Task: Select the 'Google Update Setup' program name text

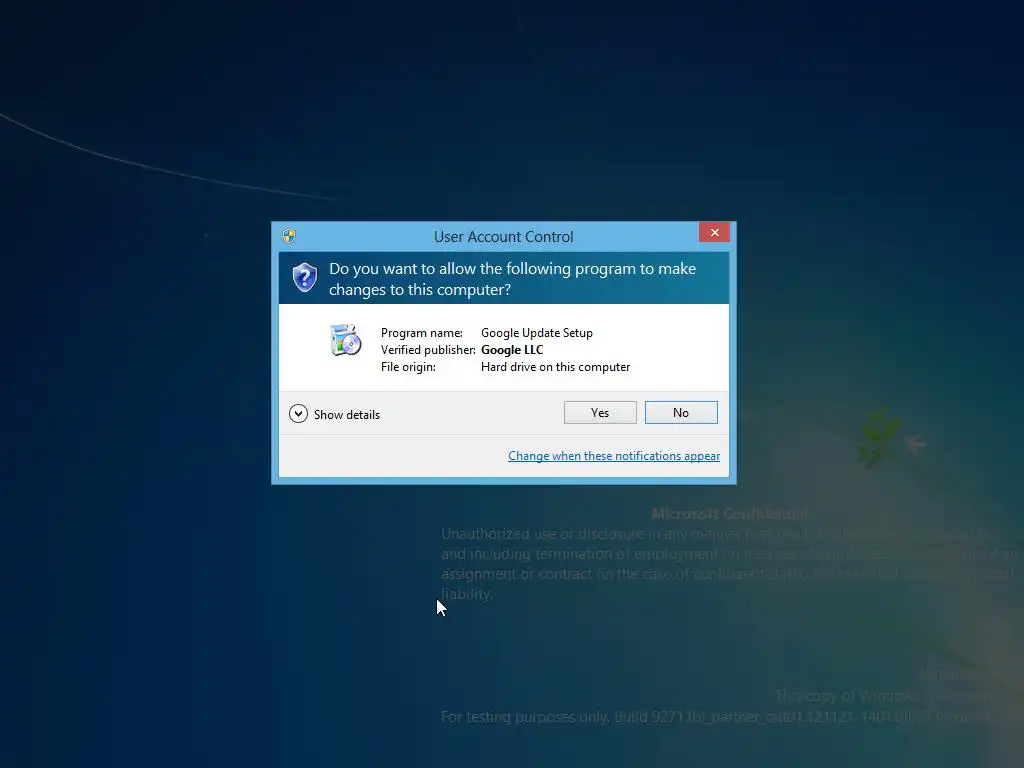Action: pyautogui.click(x=537, y=333)
